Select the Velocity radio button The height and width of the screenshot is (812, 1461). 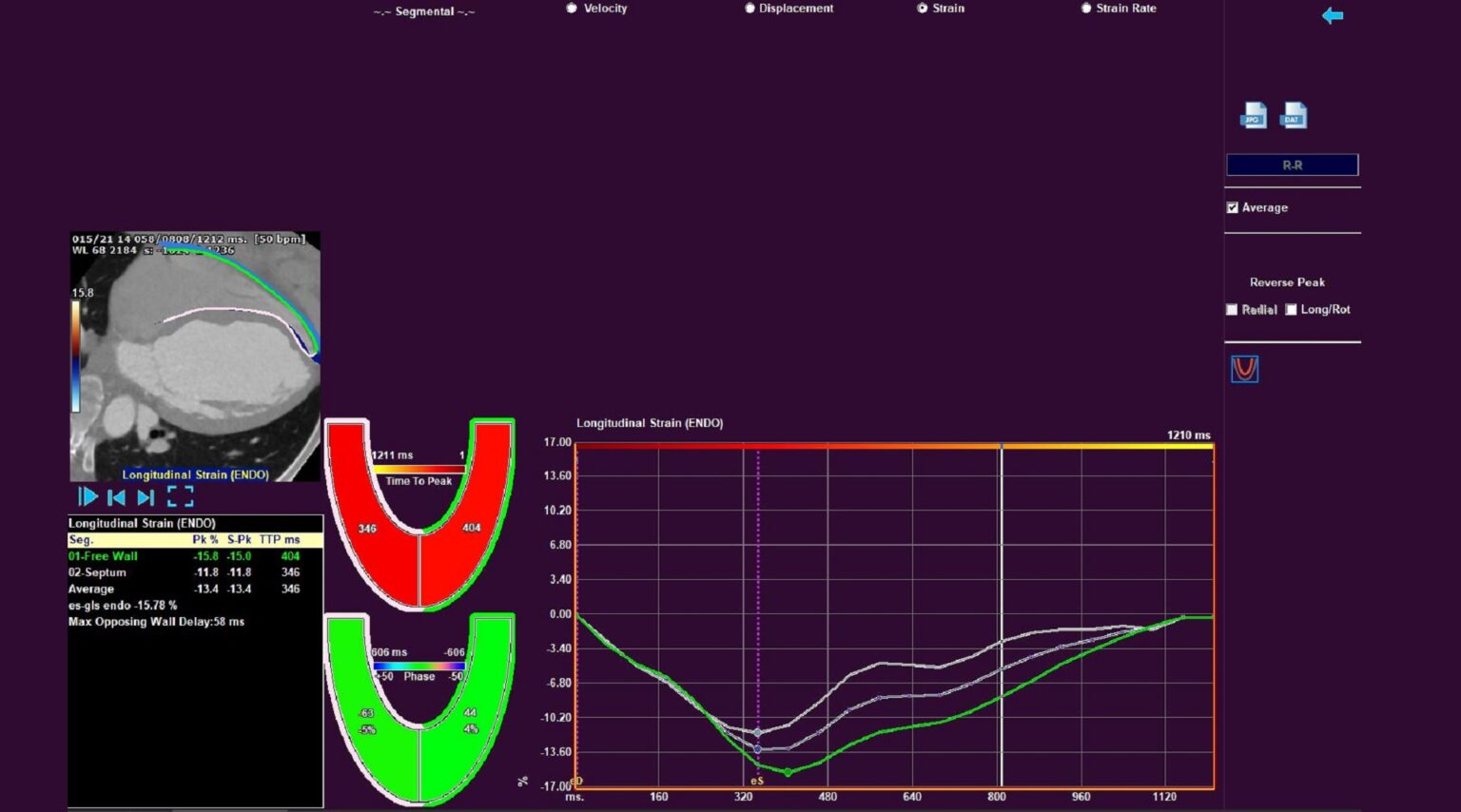[572, 9]
